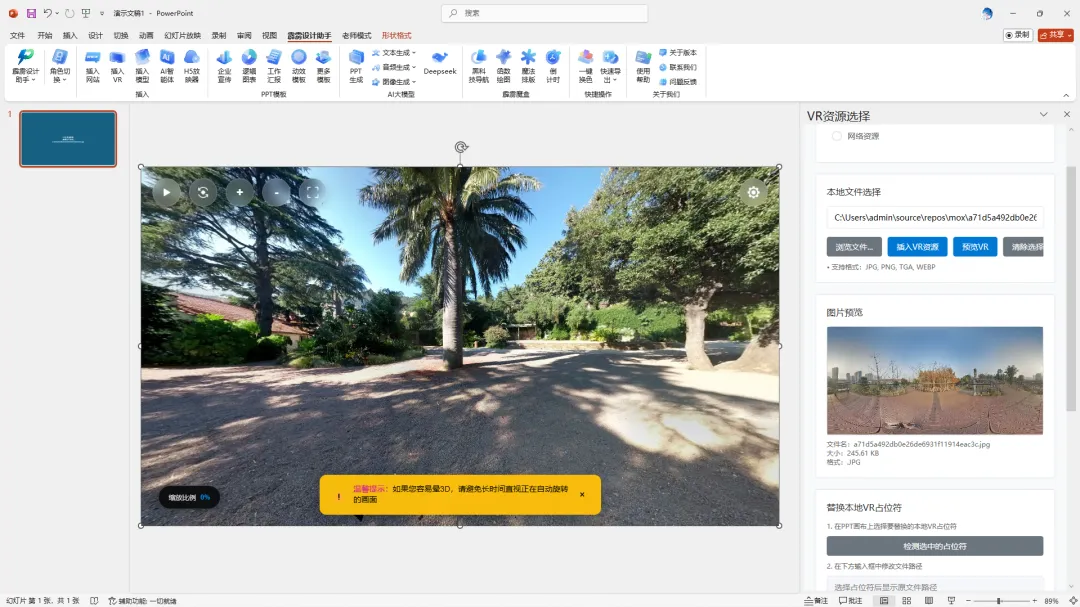This screenshot has width=1080, height=607.
Task: Open the undo history dropdown arrow
Action: click(56, 13)
